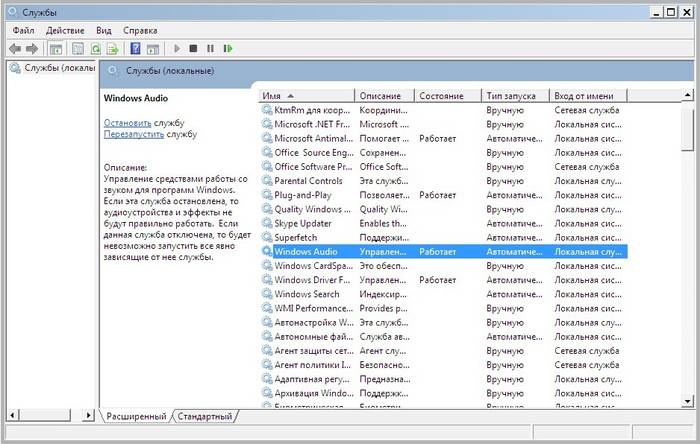700x444 pixels.
Task: Click the Back arrow in toolbar
Action: point(15,48)
